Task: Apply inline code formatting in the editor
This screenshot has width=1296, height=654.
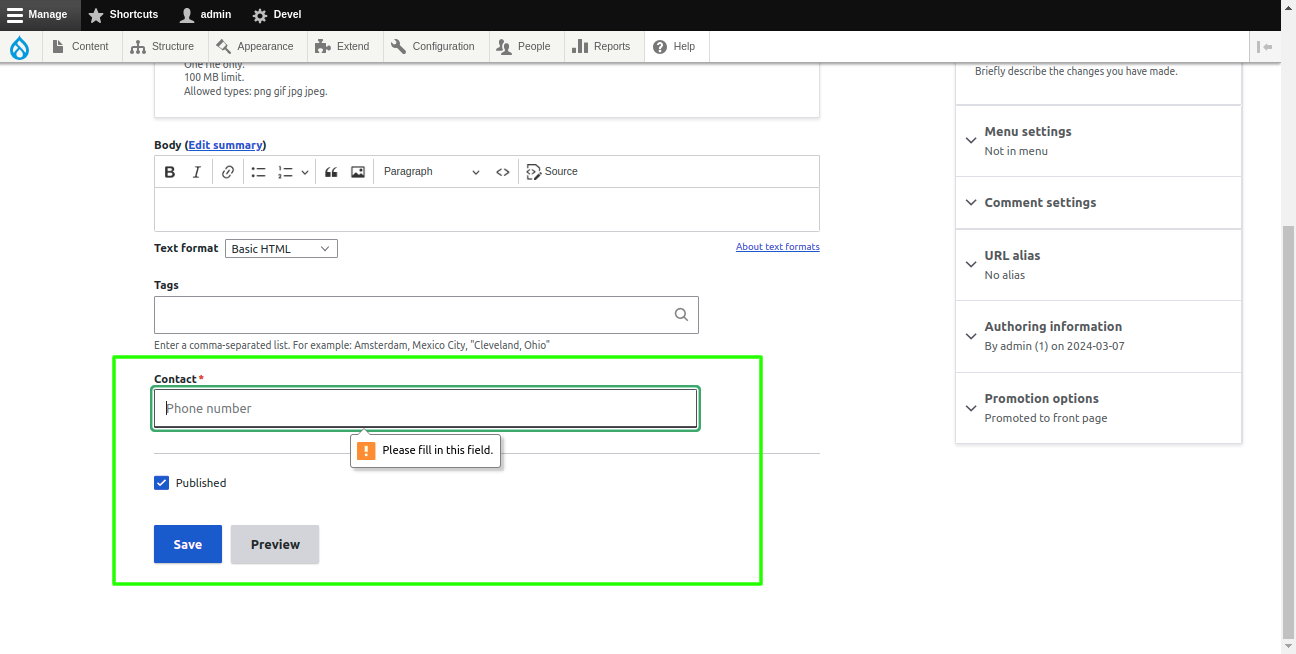Action: pyautogui.click(x=503, y=171)
